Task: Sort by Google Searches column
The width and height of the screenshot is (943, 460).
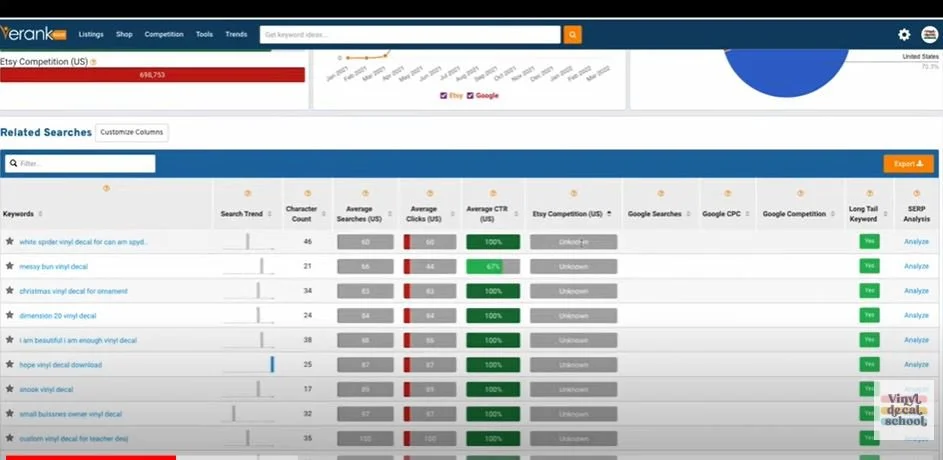Action: 689,214
